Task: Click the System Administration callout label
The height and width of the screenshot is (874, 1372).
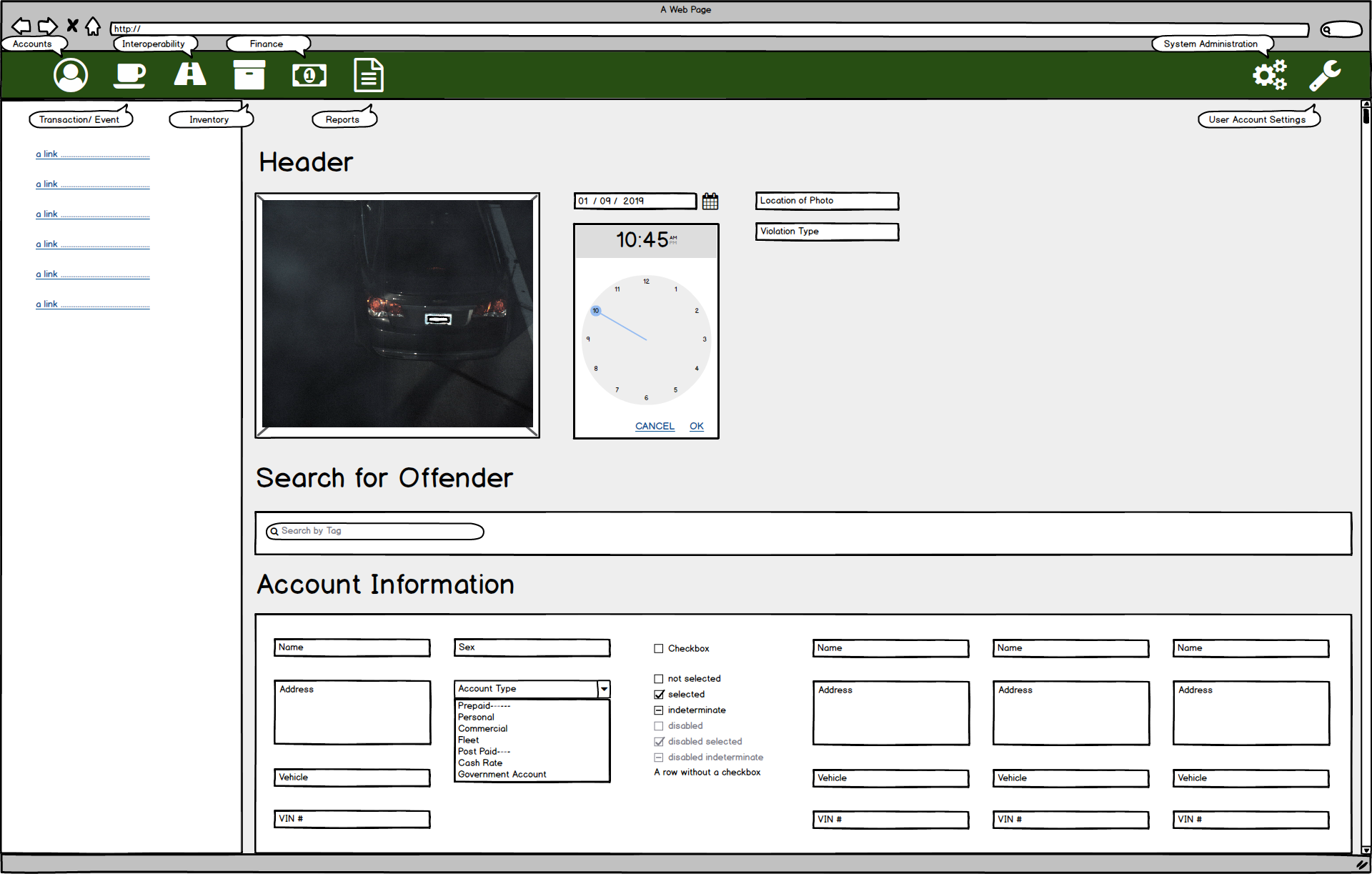Action: pos(1211,44)
